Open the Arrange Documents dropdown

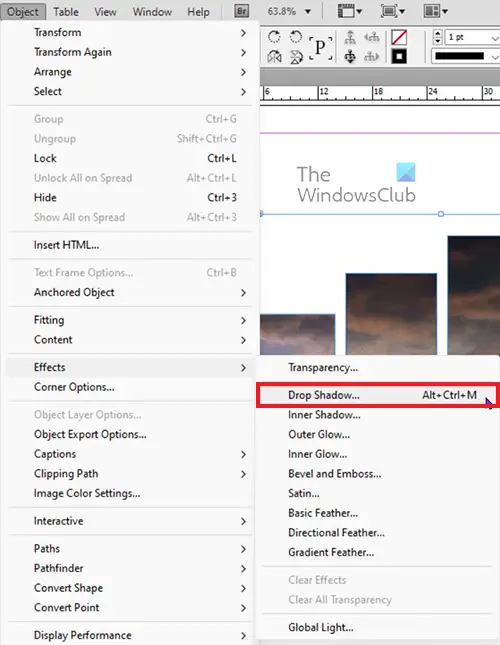[435, 11]
